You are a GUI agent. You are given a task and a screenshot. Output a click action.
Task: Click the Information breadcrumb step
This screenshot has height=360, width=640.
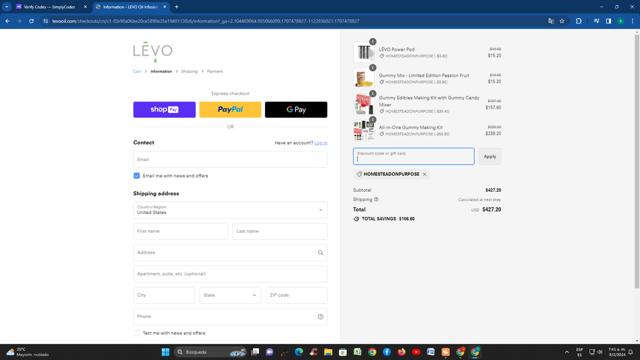coord(161,71)
